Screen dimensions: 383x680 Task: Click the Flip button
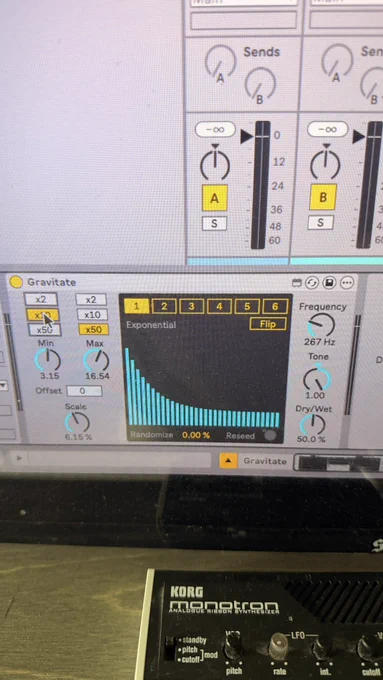click(268, 324)
